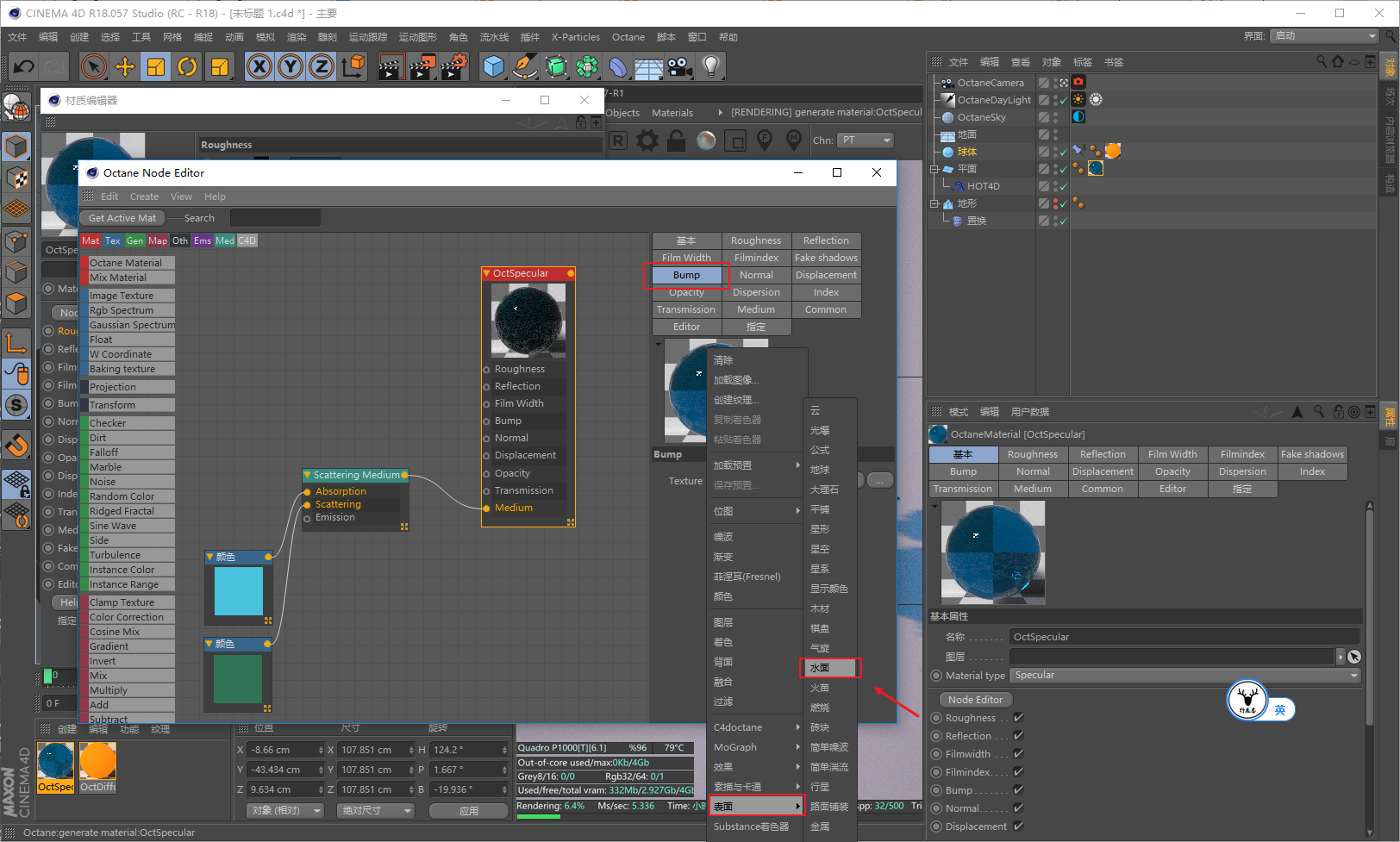The height and width of the screenshot is (842, 1400).
Task: Open Create menu in Node Editor
Action: [x=144, y=196]
